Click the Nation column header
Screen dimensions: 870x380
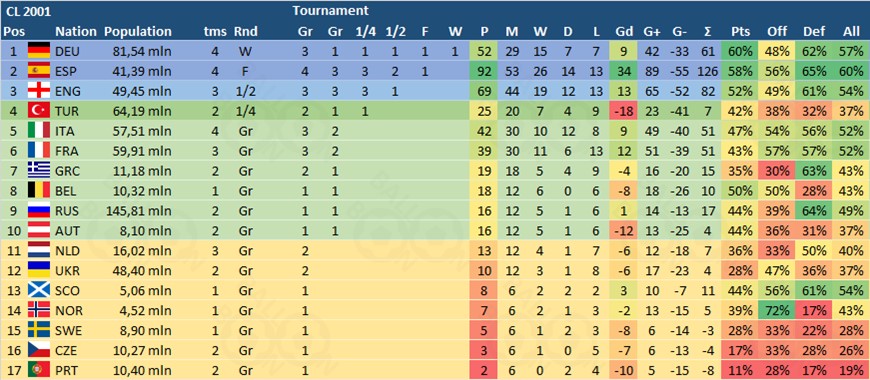pyautogui.click(x=76, y=32)
